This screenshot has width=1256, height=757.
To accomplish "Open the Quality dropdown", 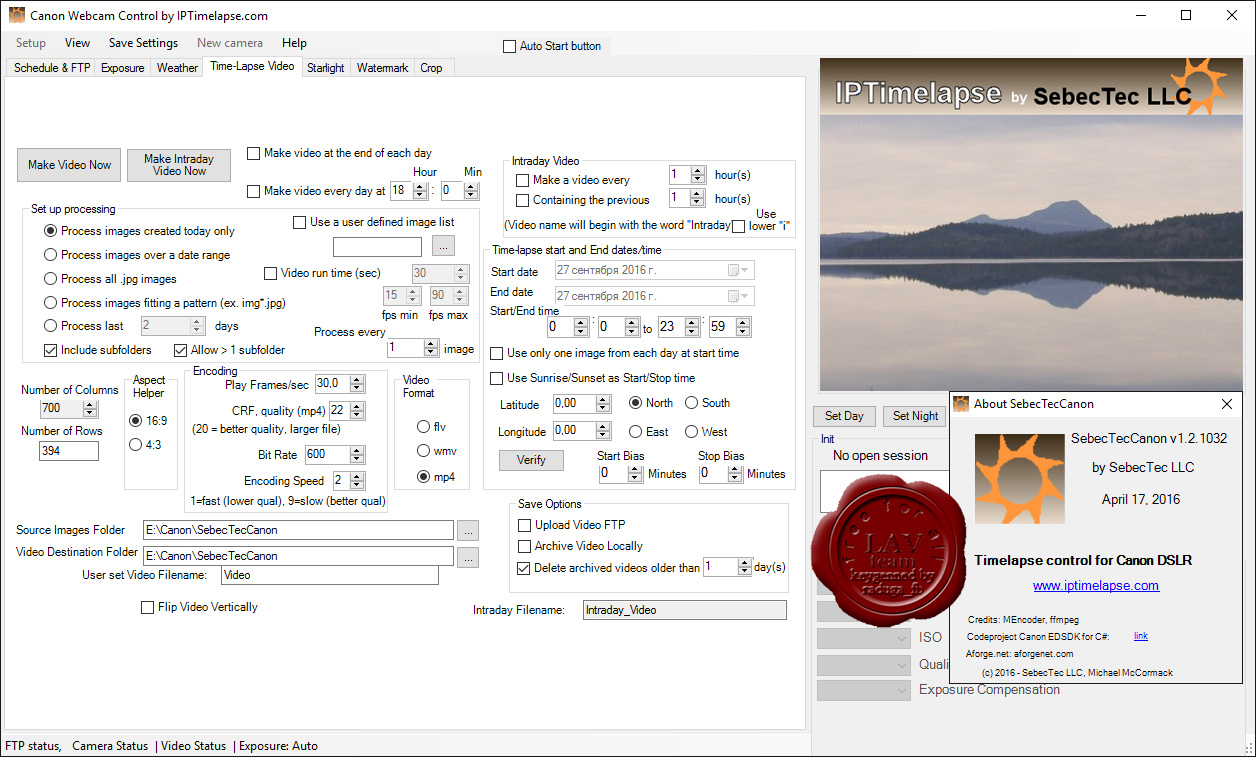I will coord(864,665).
